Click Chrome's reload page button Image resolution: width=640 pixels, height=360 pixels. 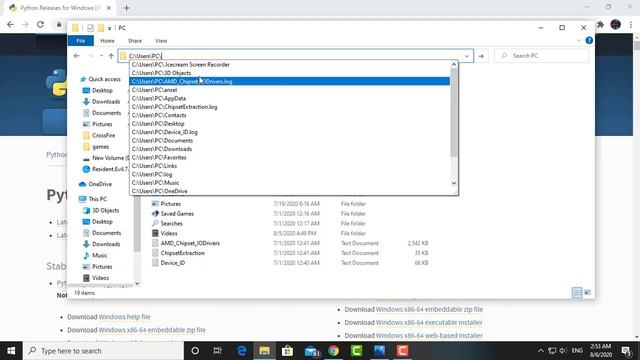pos(40,24)
